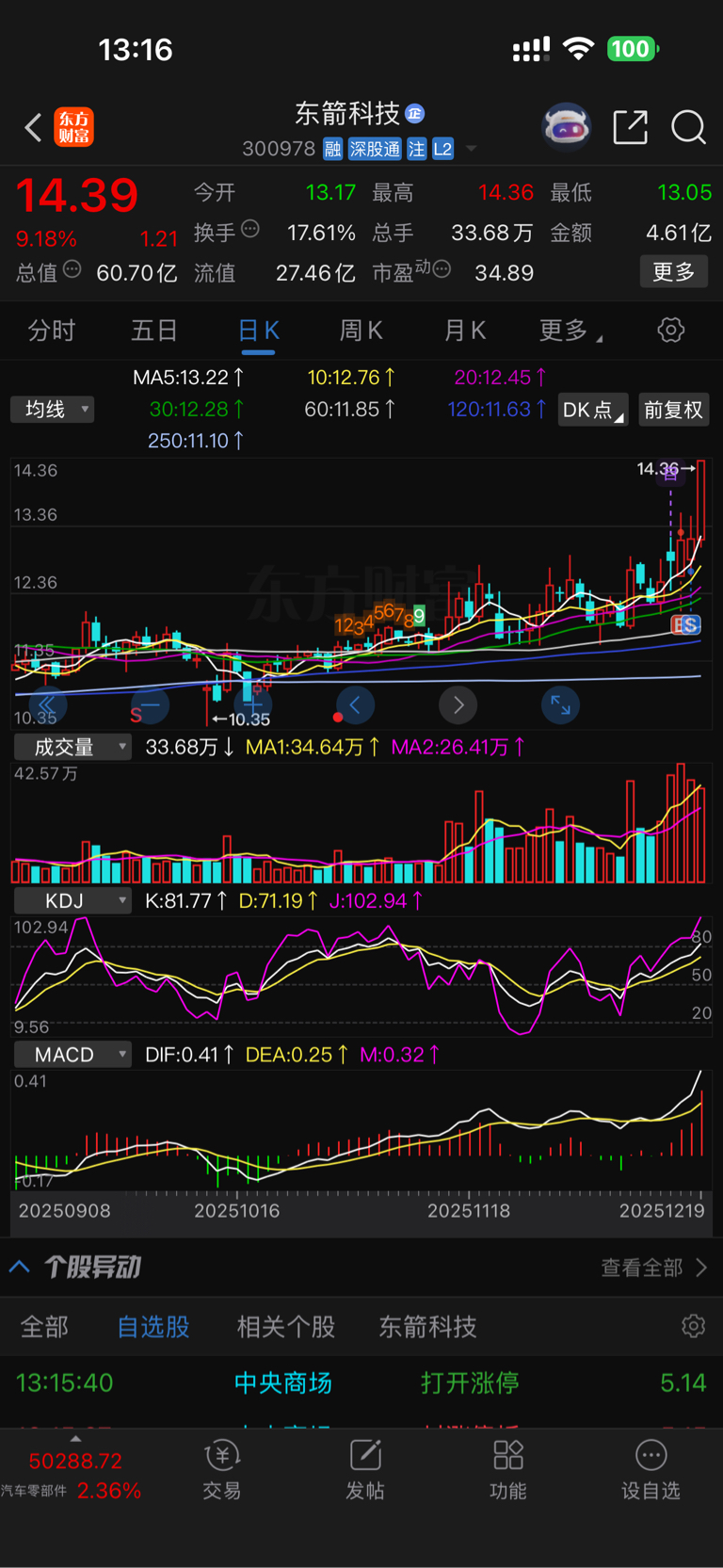Image resolution: width=723 pixels, height=1568 pixels.
Task: Switch to 五日 chart tab
Action: (154, 331)
